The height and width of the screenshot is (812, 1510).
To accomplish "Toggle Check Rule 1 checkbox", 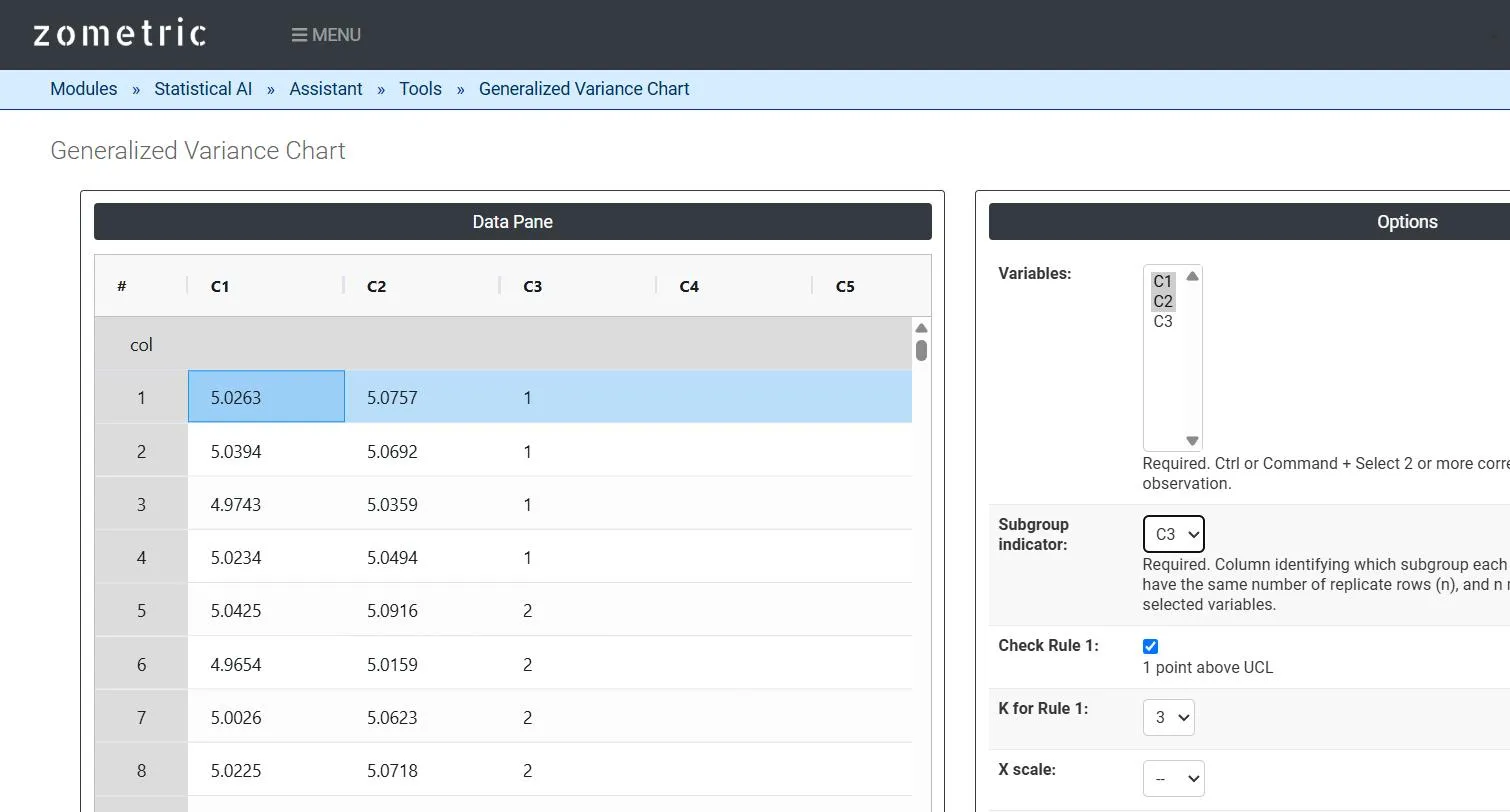I will [1150, 646].
